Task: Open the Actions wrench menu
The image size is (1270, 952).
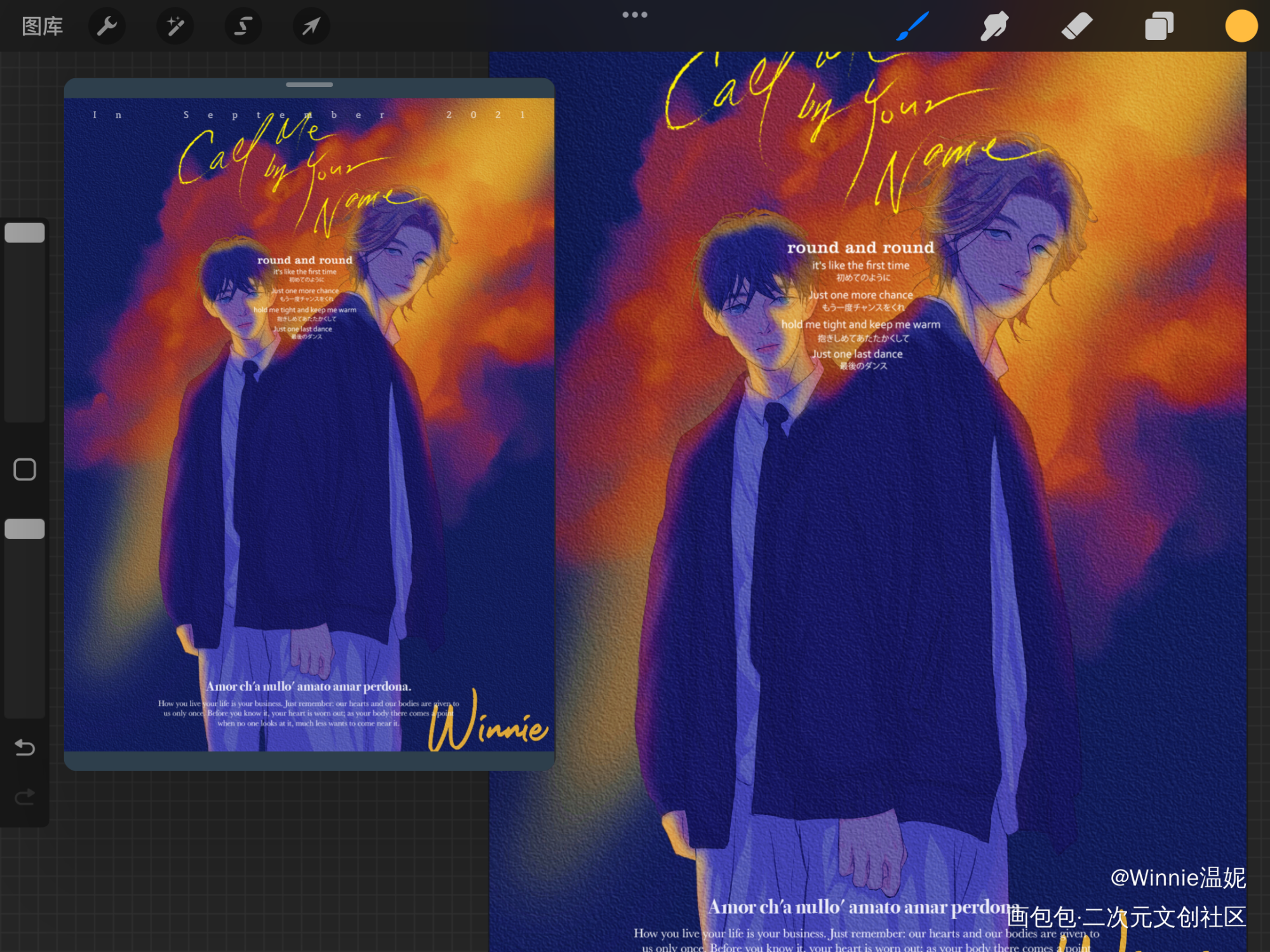Action: coord(107,27)
